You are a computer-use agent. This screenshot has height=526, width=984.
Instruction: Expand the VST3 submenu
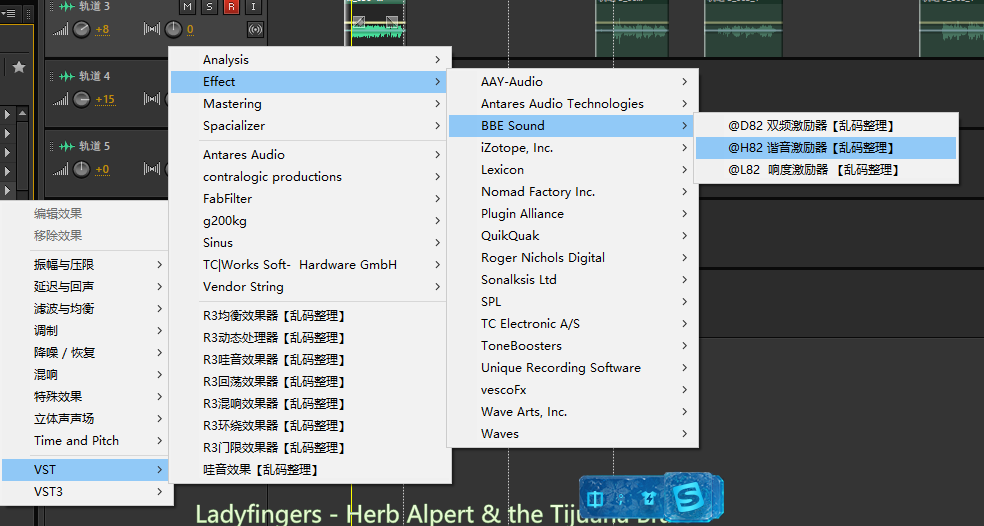[x=85, y=491]
